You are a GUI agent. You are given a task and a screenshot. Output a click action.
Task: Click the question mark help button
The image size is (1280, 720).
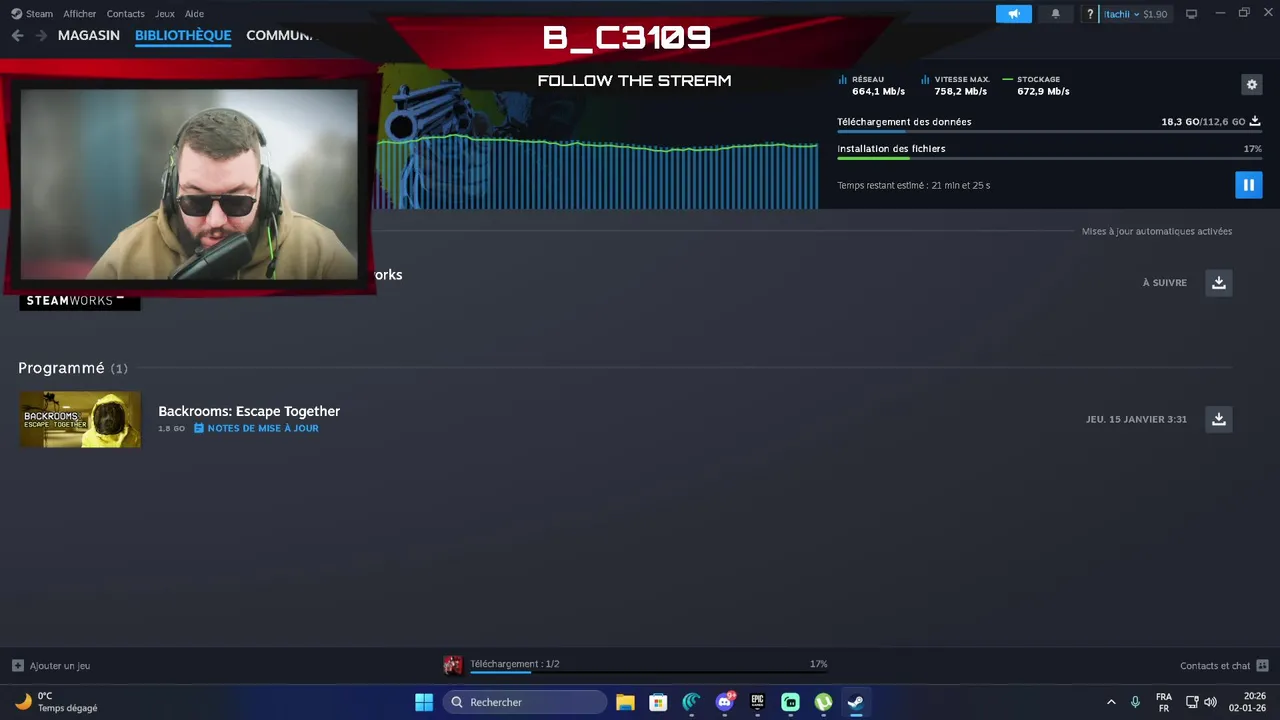pyautogui.click(x=1090, y=14)
